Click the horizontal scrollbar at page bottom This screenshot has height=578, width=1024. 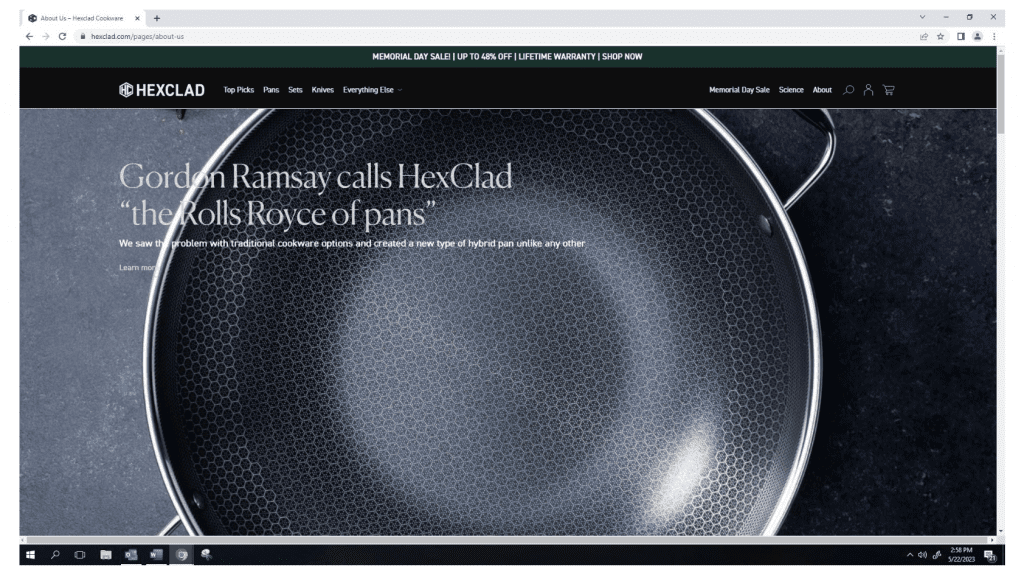click(x=507, y=540)
